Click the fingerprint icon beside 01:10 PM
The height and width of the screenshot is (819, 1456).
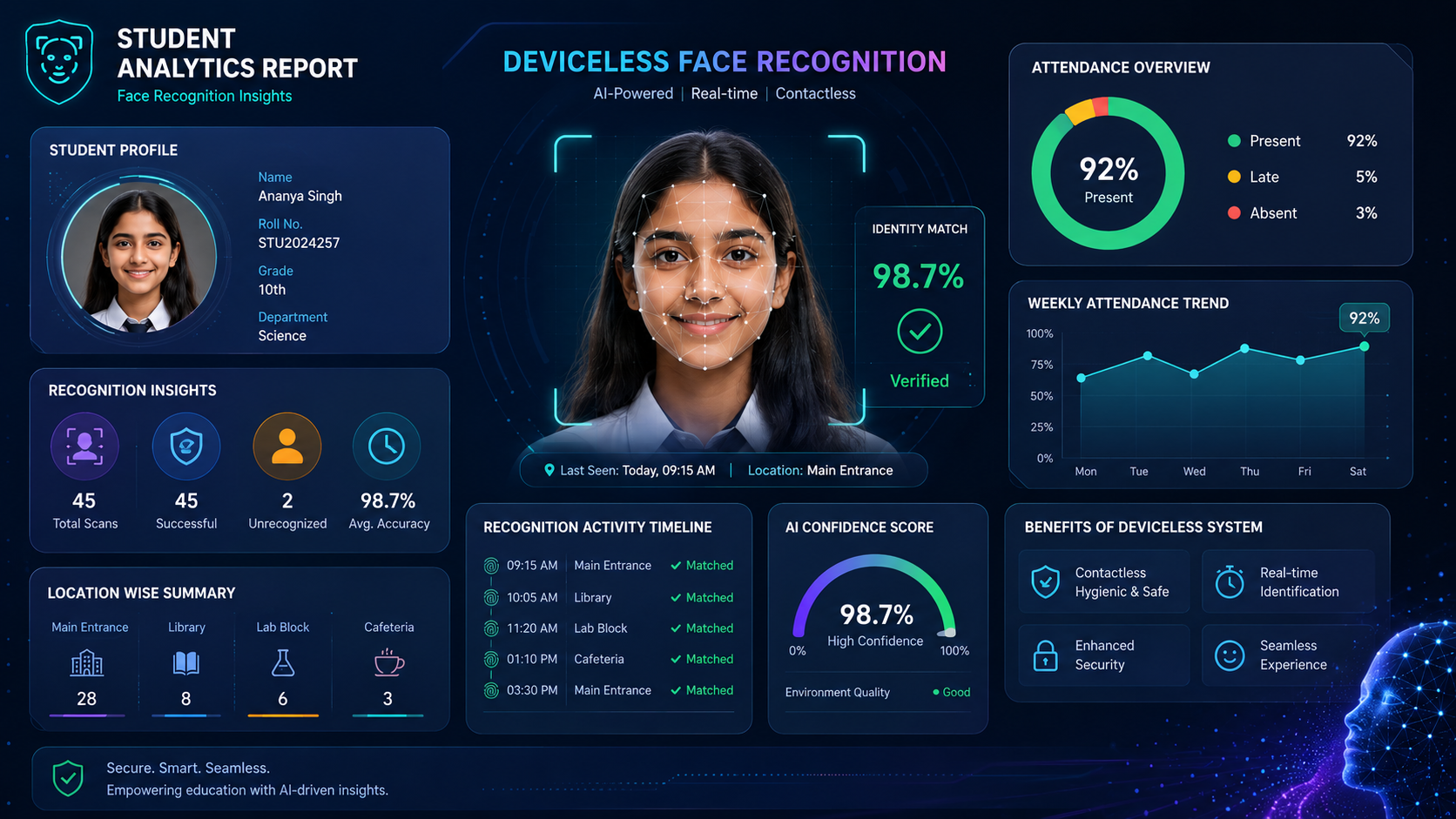click(491, 660)
